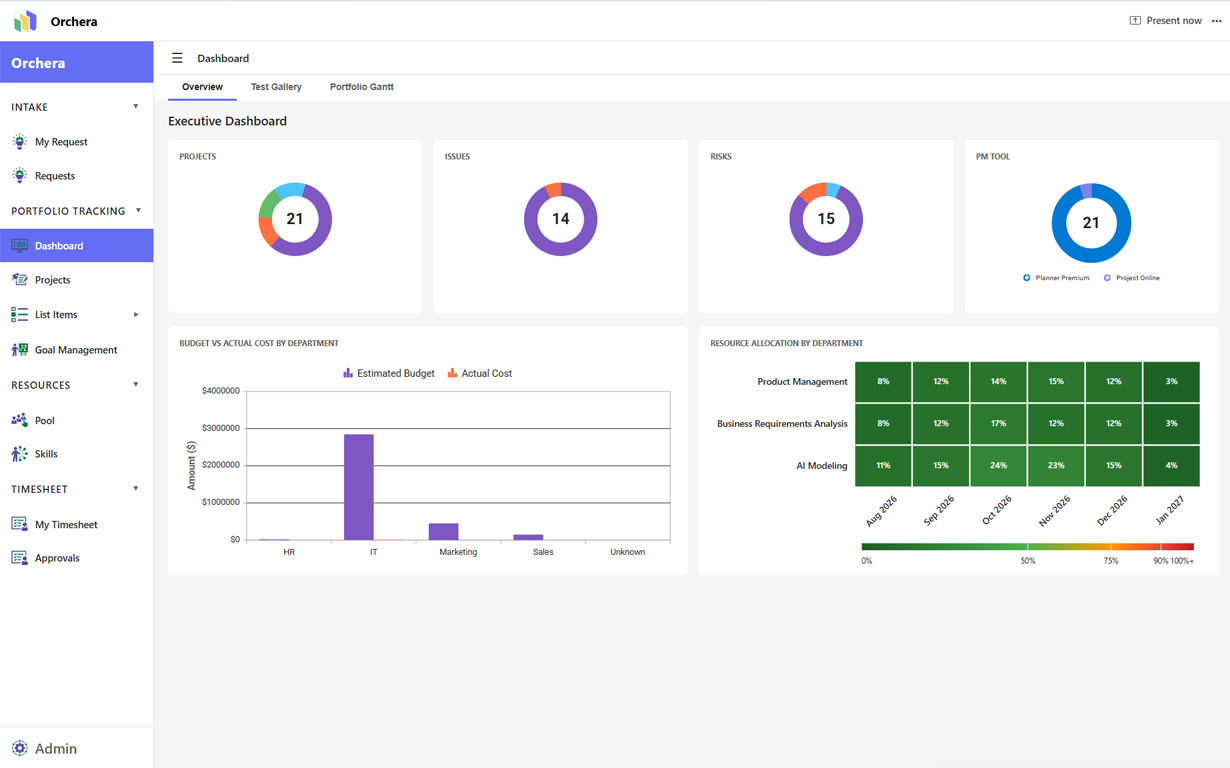
Task: Click BUDGET VS ACTUAL COST BY DEPARTMENT title
Action: click(x=259, y=343)
